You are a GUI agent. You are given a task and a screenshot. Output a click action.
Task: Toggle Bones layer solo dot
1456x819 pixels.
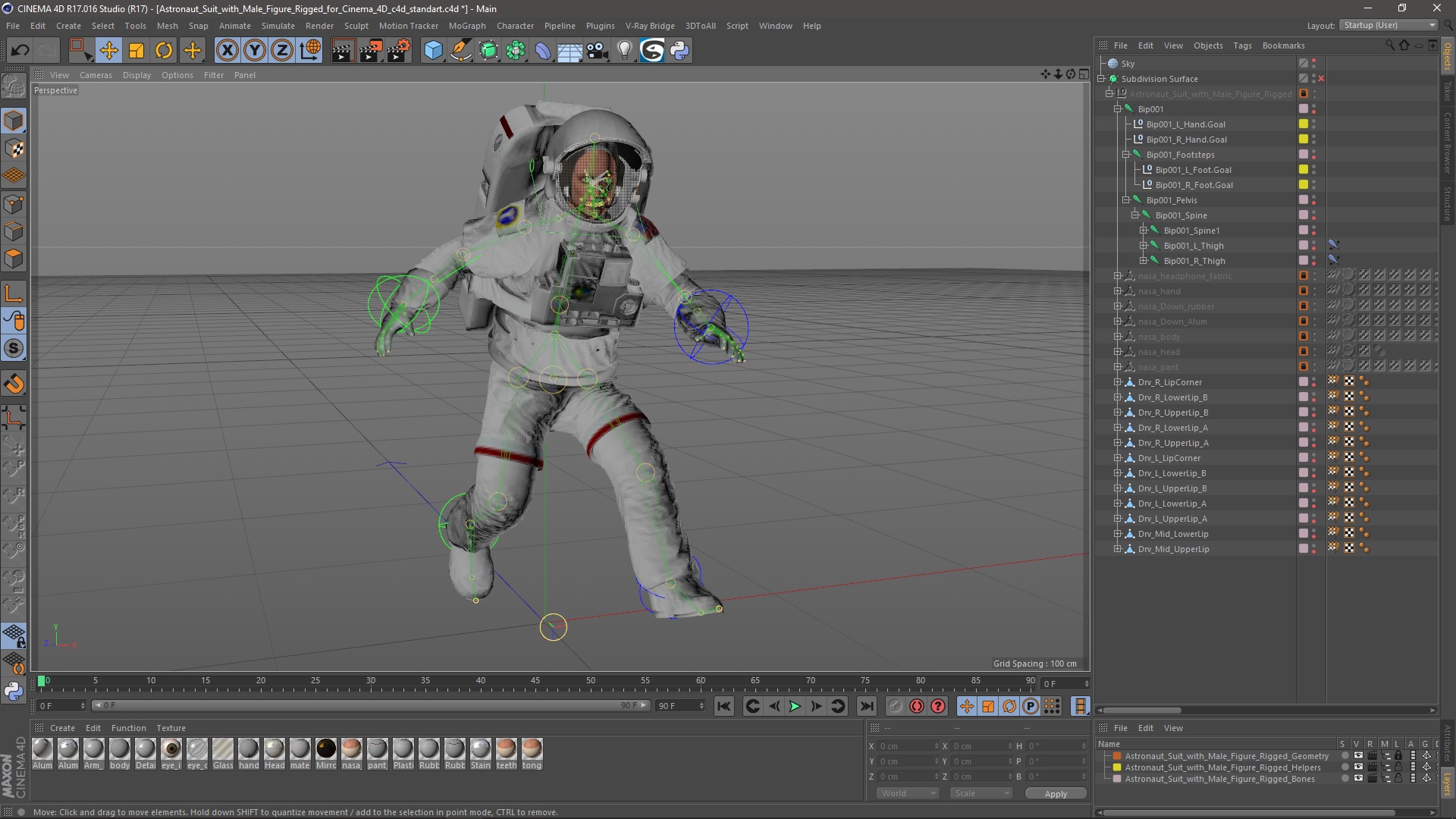tap(1345, 779)
